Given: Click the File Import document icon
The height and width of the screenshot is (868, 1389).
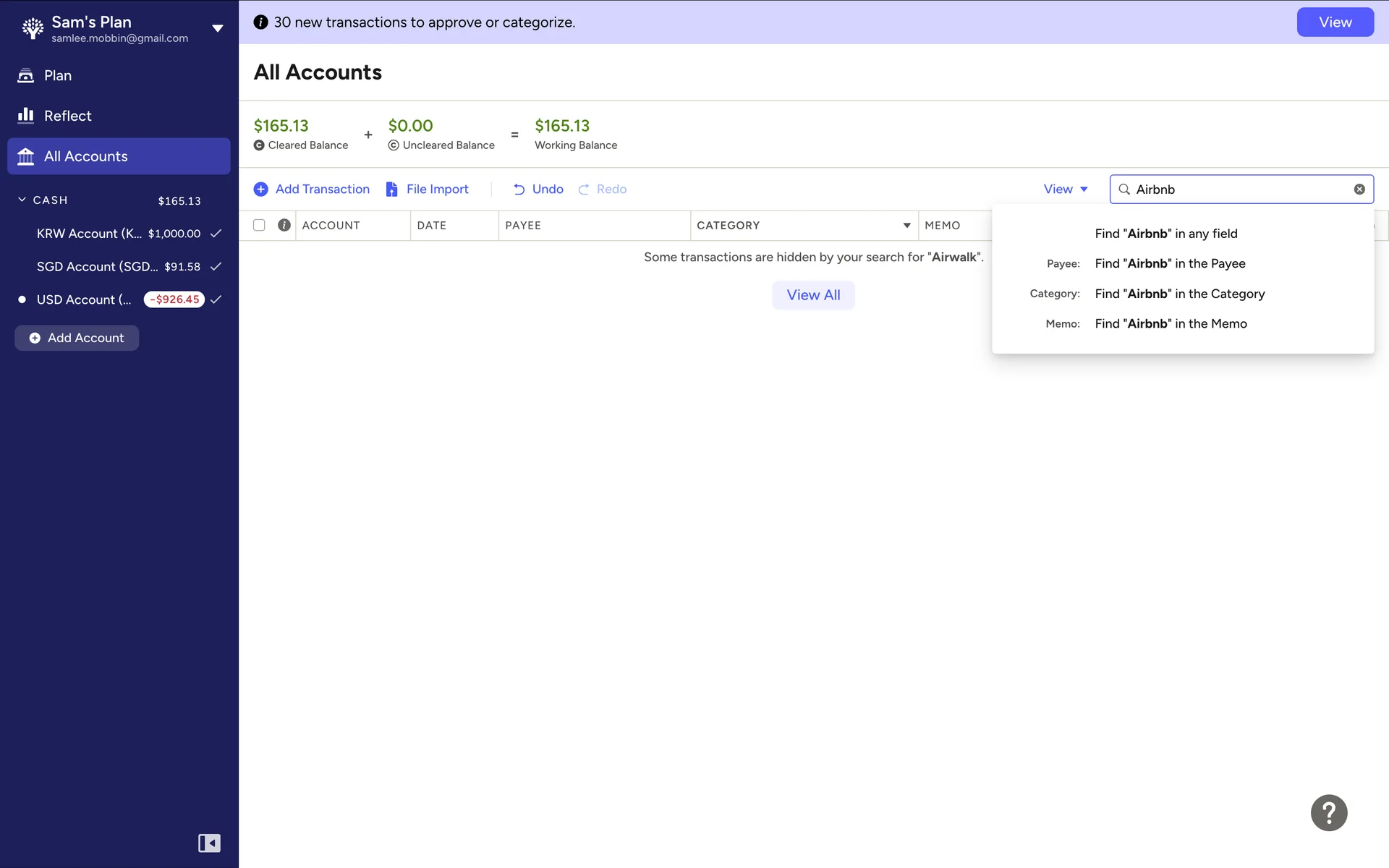Looking at the screenshot, I should click(391, 190).
